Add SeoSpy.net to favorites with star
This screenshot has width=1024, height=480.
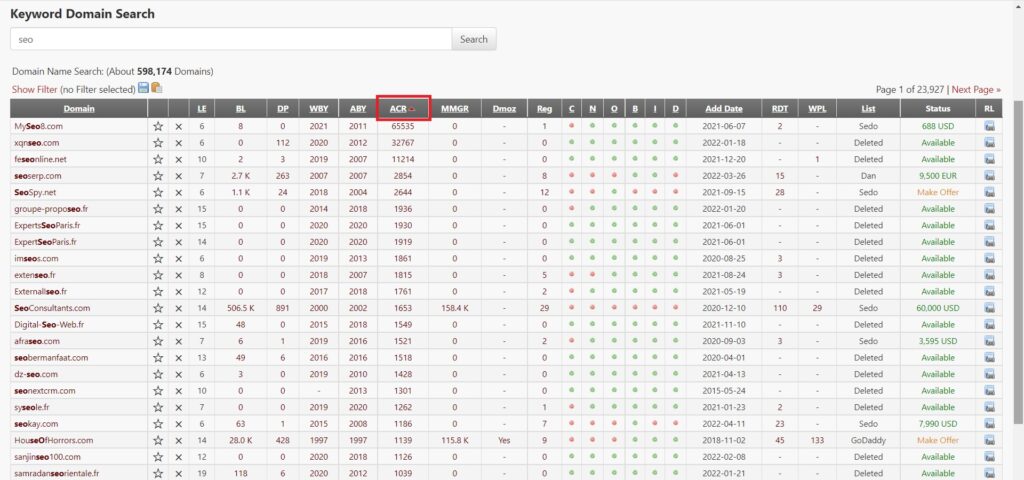point(157,192)
